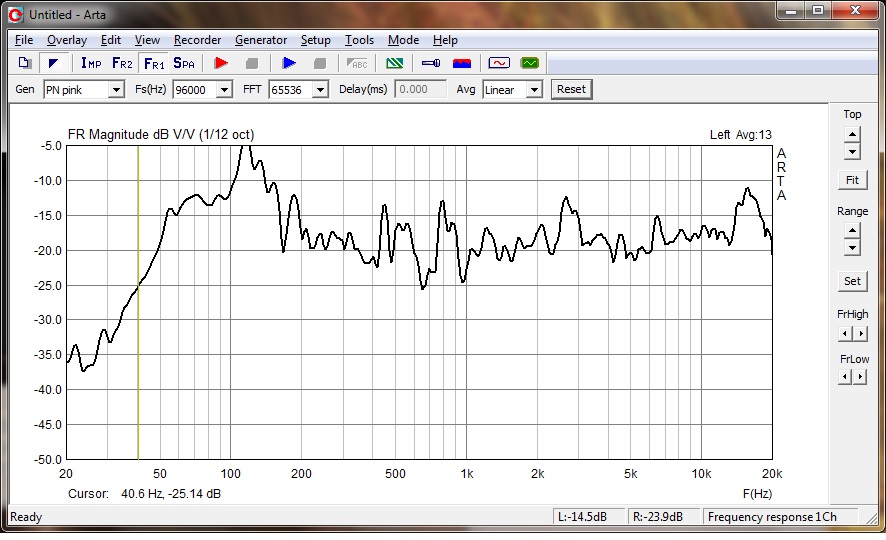Toggle the dark triangle toolbar button
The height and width of the screenshot is (540, 886).
[54, 63]
